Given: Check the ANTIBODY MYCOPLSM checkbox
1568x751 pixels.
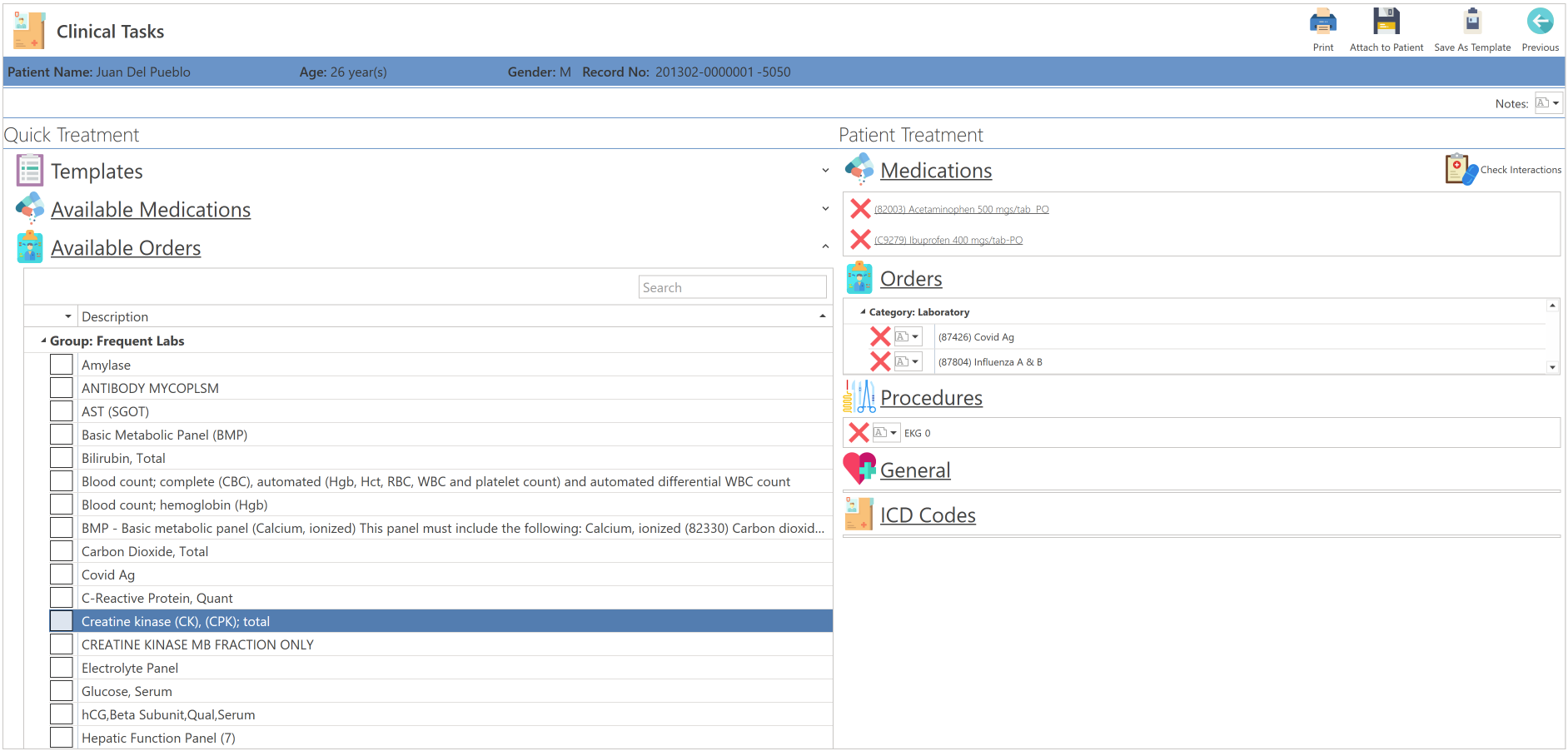Looking at the screenshot, I should 61,388.
